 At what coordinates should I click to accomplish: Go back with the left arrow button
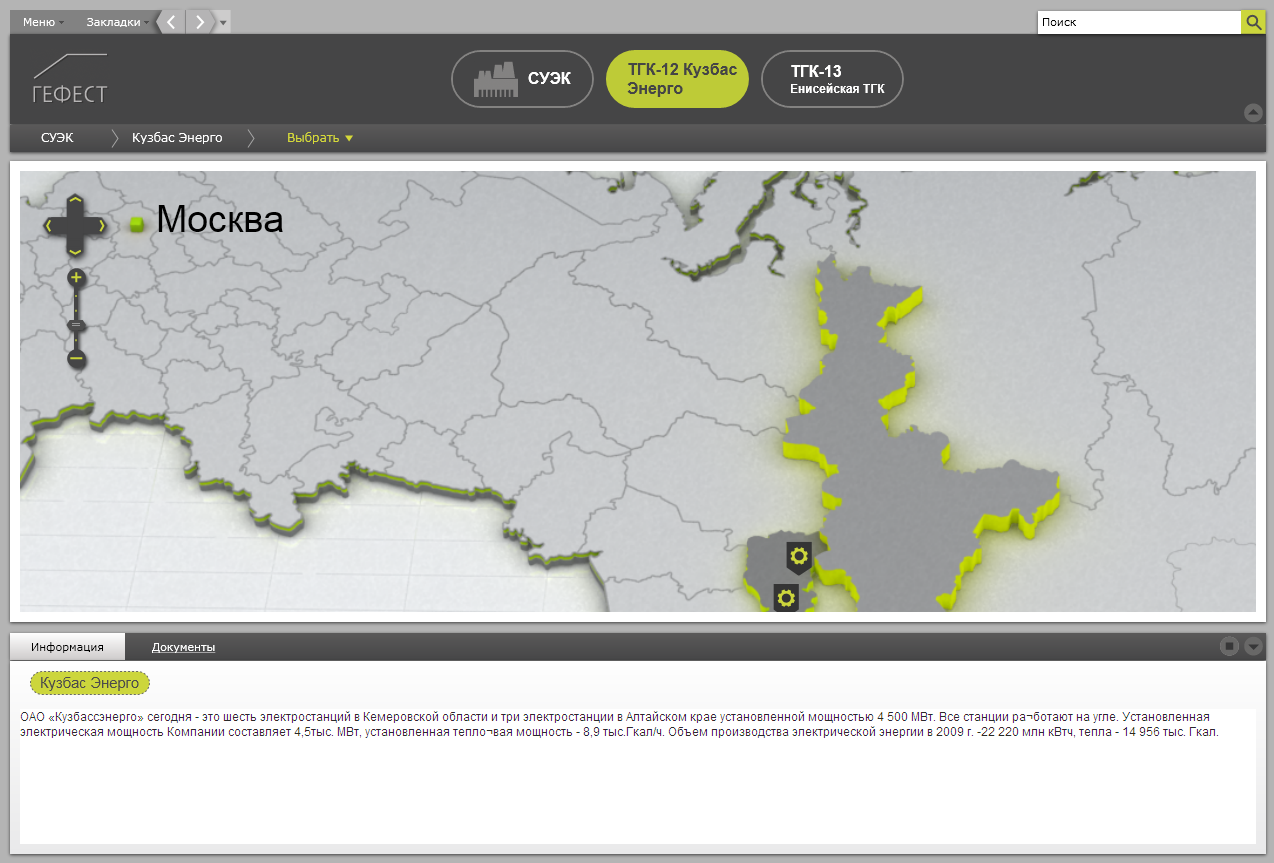172,22
